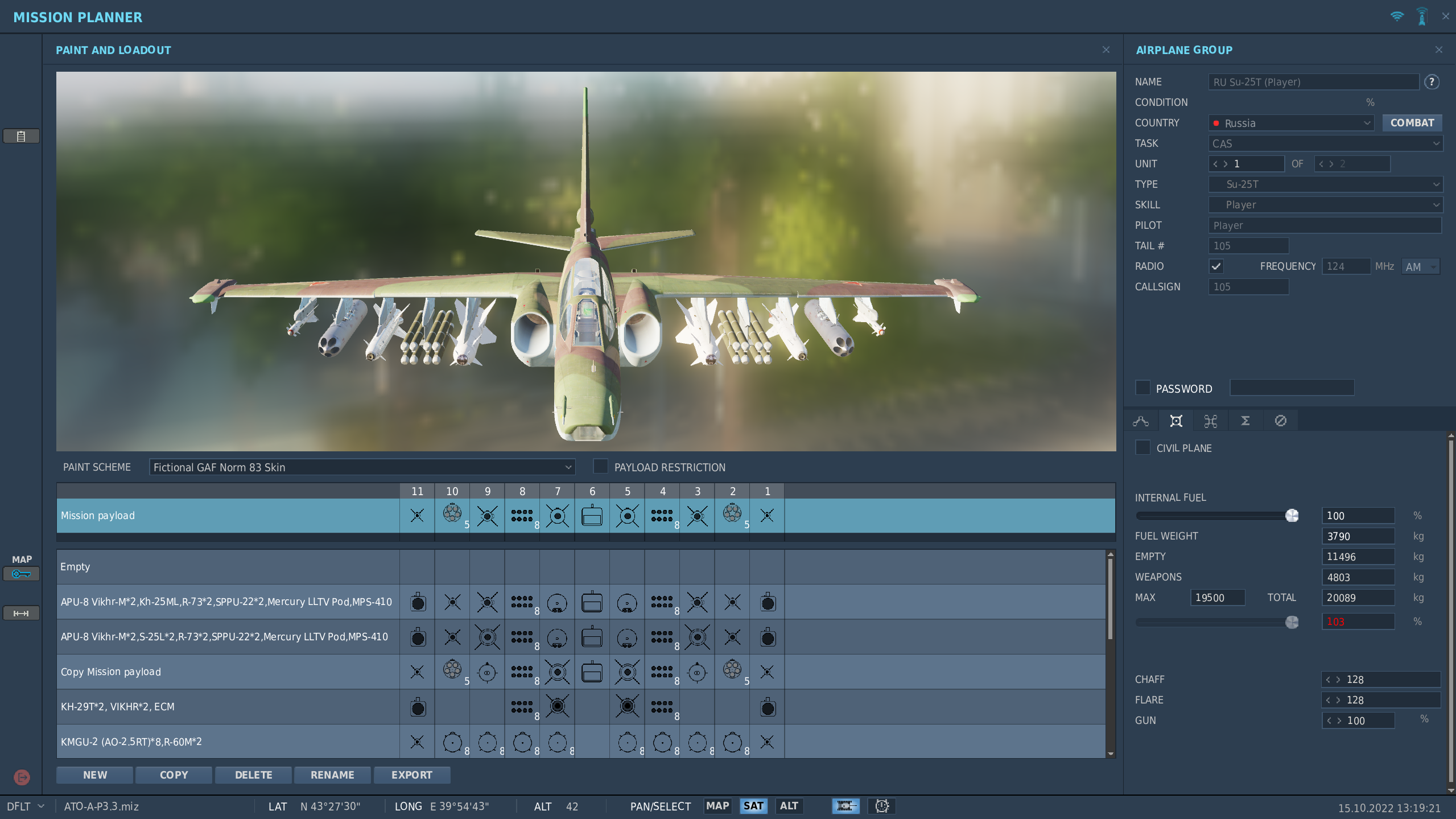Switch map mode to SAT
This screenshot has width=1456, height=819.
[x=753, y=806]
